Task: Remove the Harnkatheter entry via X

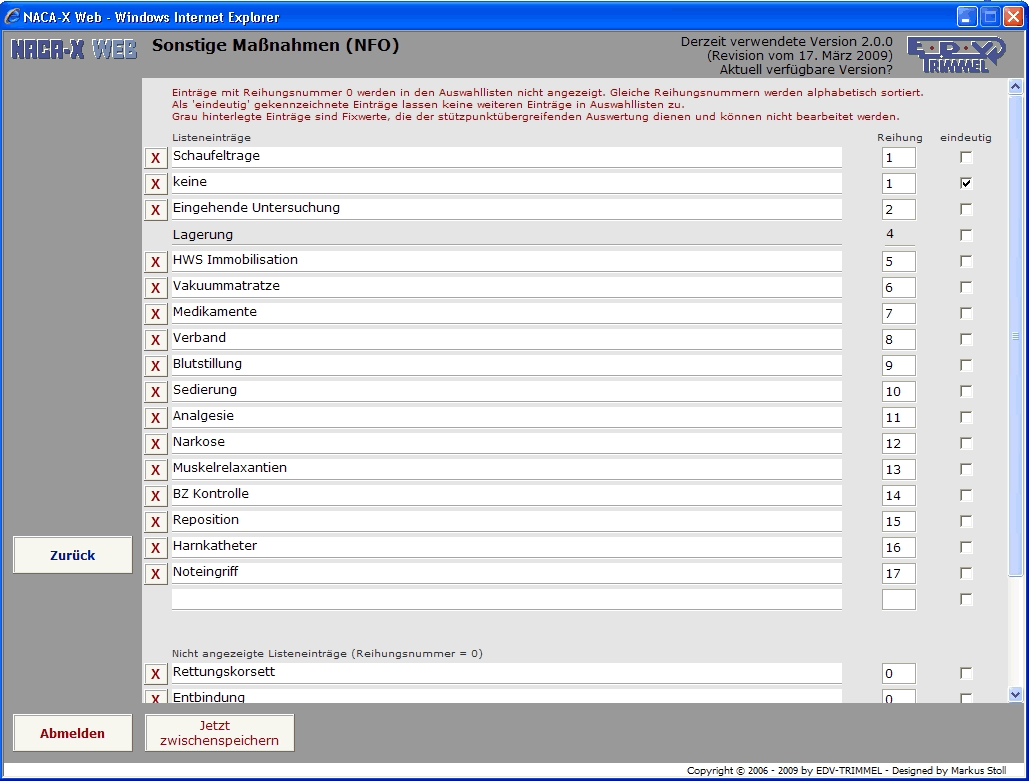Action: click(156, 548)
